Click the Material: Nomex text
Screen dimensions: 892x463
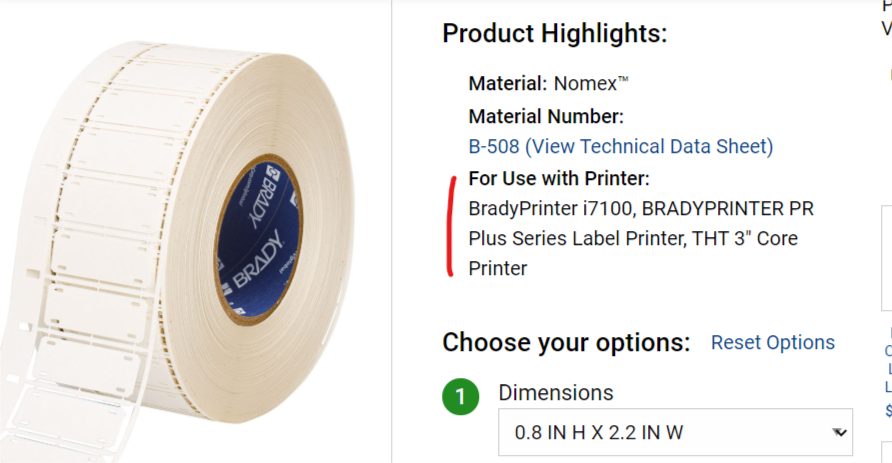(x=549, y=84)
